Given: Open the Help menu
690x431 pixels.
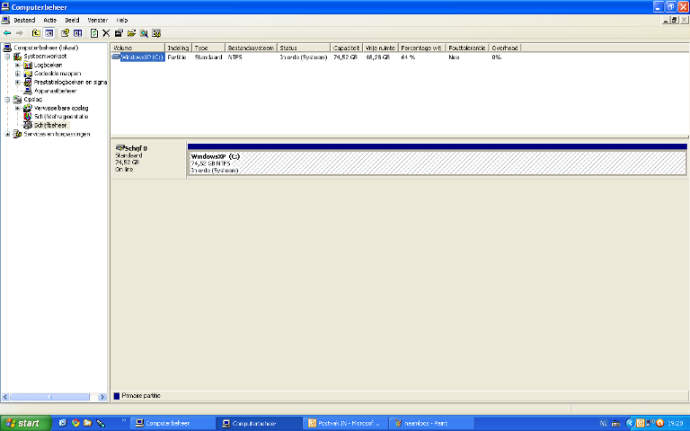Looking at the screenshot, I should [122, 20].
